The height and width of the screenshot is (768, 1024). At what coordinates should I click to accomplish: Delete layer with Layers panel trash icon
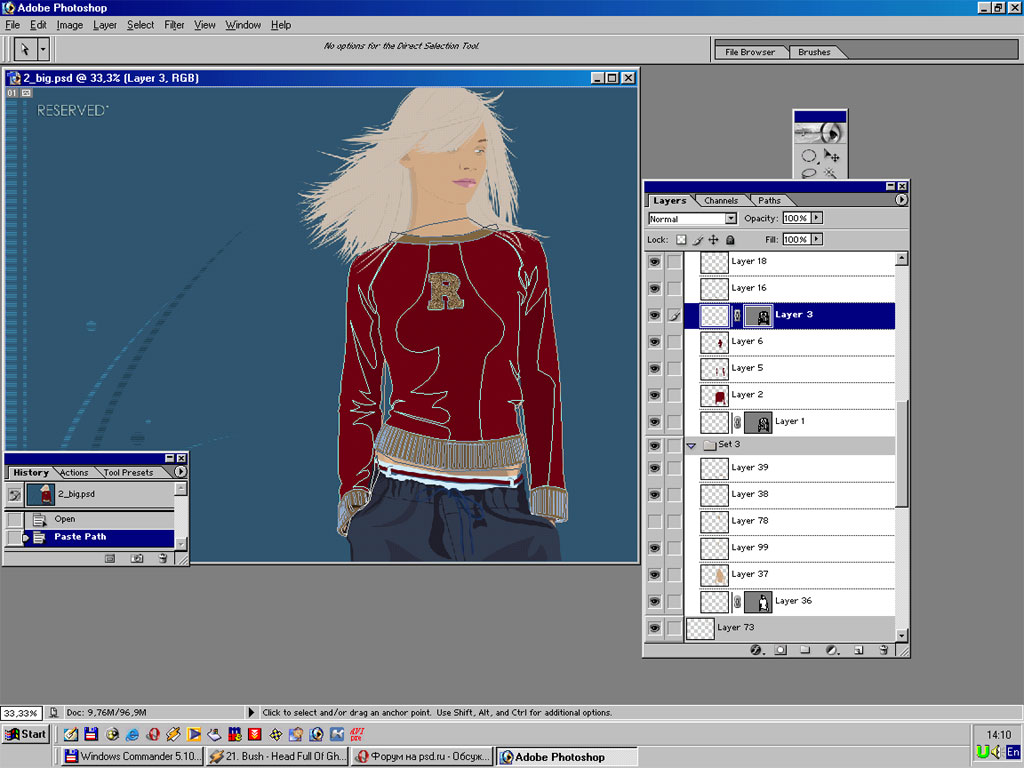tap(883, 650)
